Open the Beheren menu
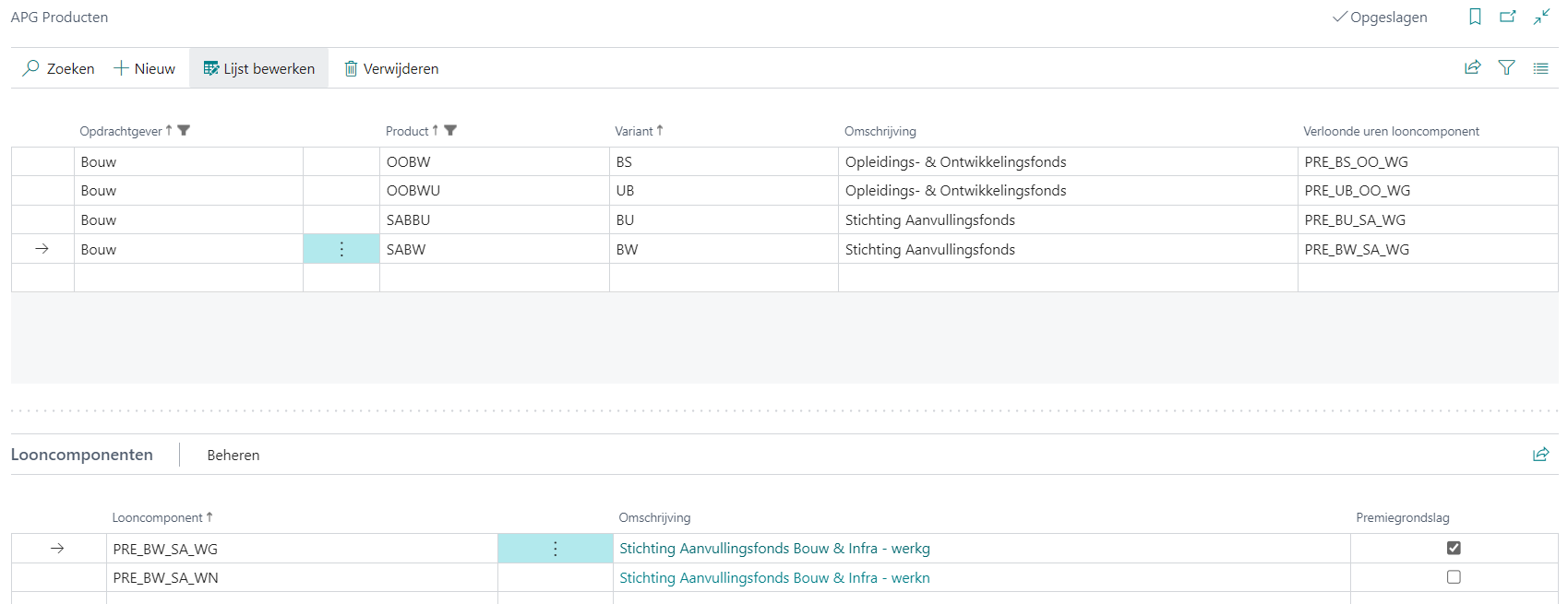The width and height of the screenshot is (1568, 604). pos(233,455)
